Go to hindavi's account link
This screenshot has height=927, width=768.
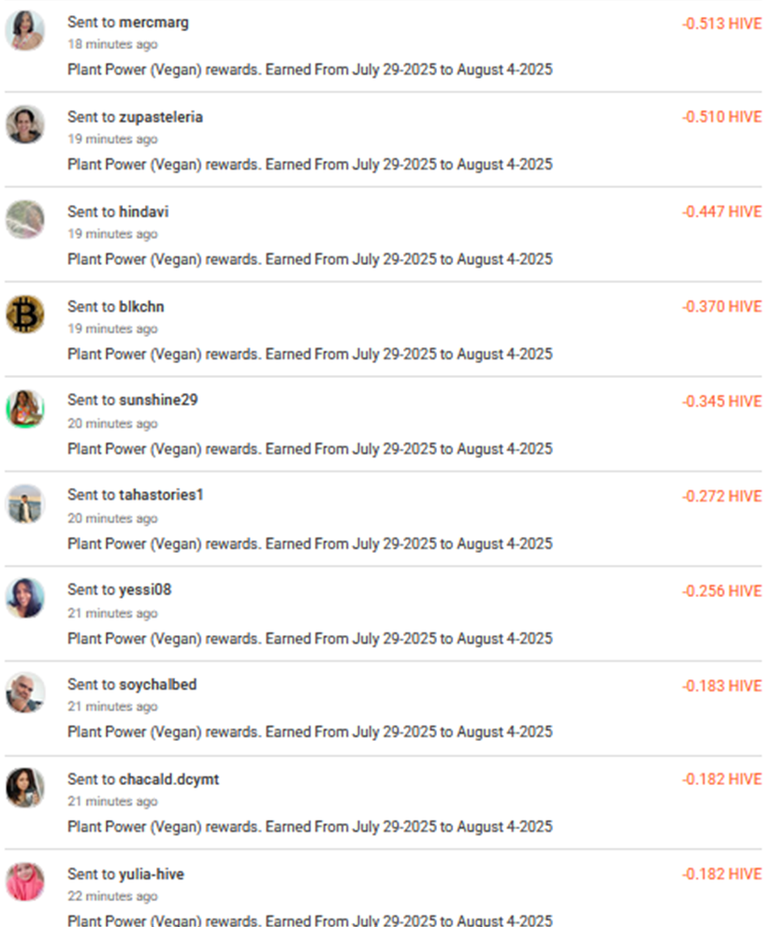click(x=144, y=212)
